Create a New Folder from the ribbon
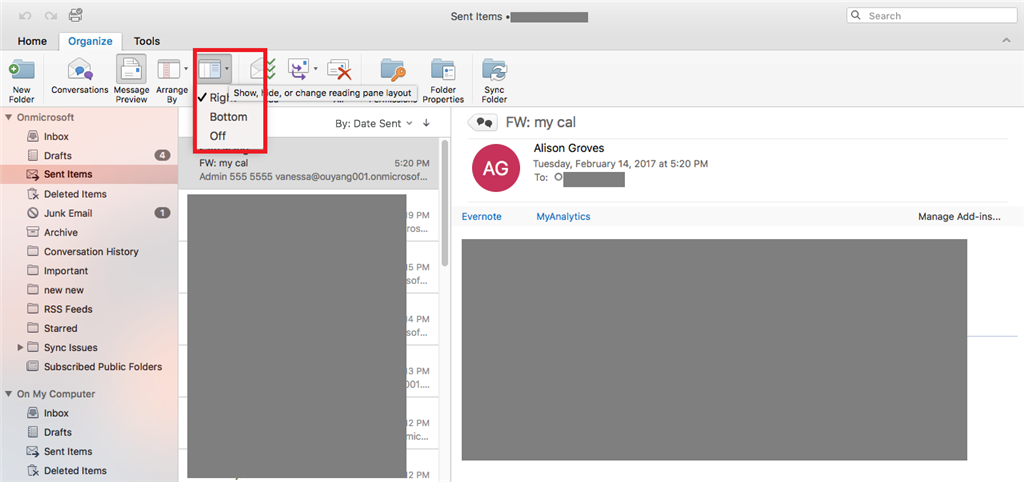Viewport: 1024px width, 482px height. pos(22,80)
